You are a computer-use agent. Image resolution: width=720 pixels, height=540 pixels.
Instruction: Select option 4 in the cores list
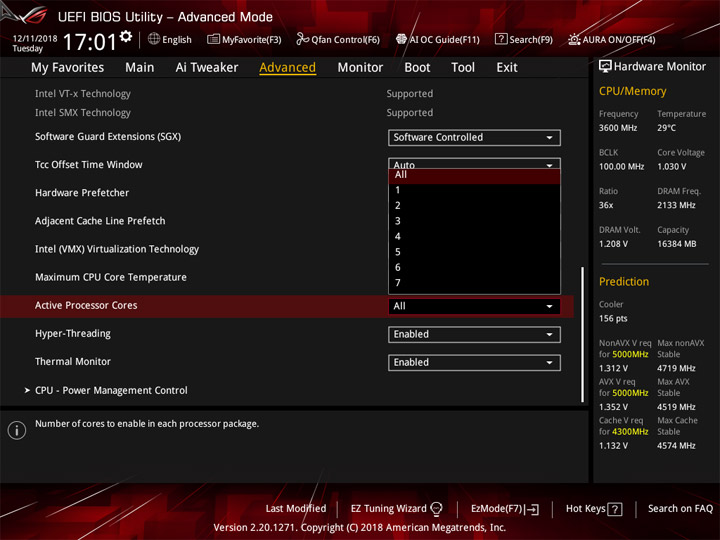point(474,236)
